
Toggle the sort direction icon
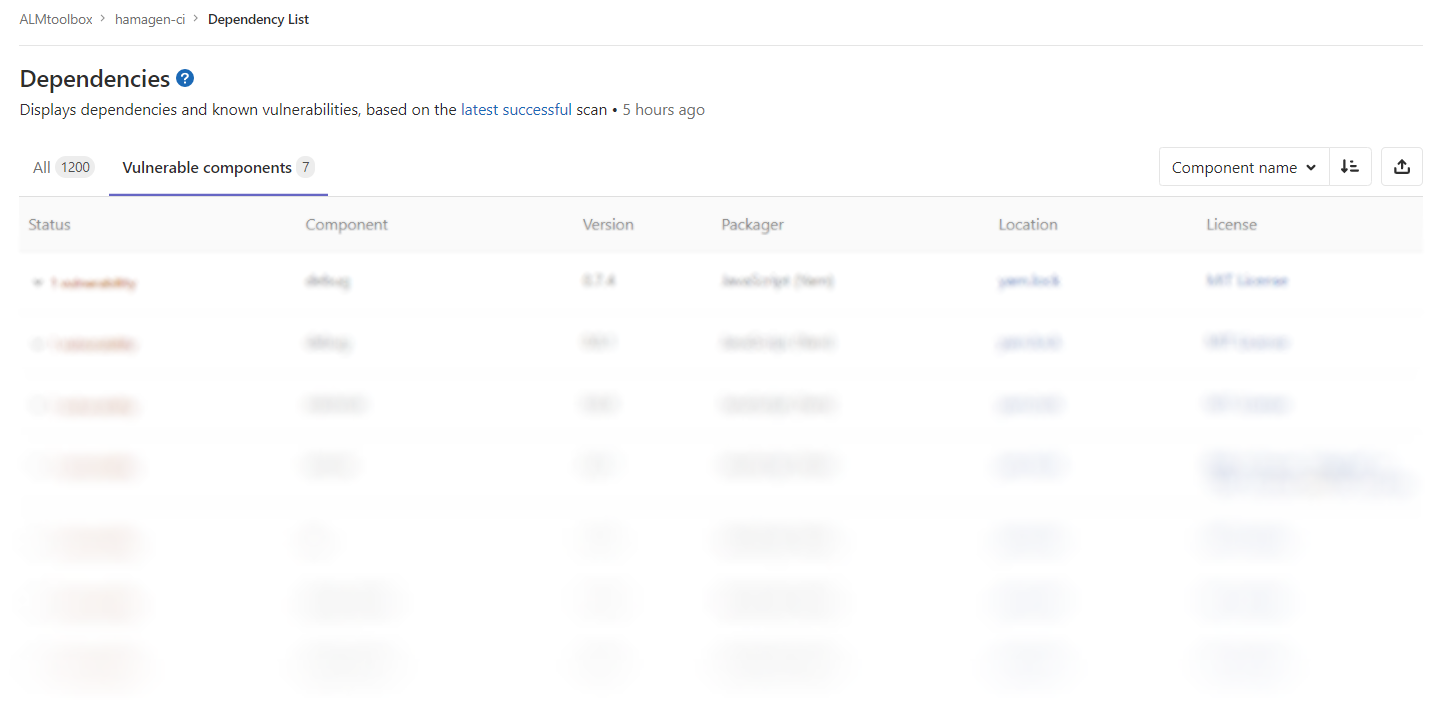coord(1350,167)
